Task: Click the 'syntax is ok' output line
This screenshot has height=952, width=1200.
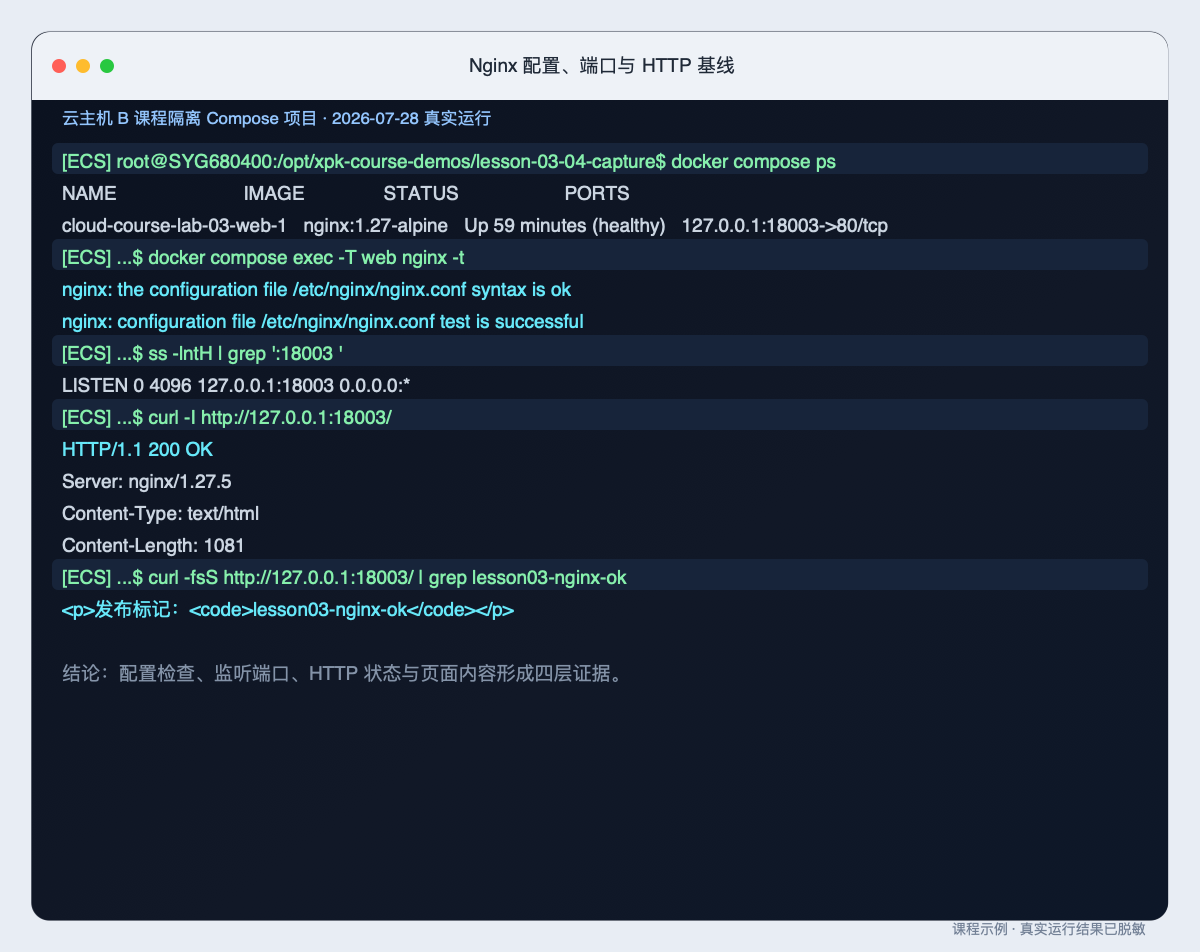Action: [317, 290]
